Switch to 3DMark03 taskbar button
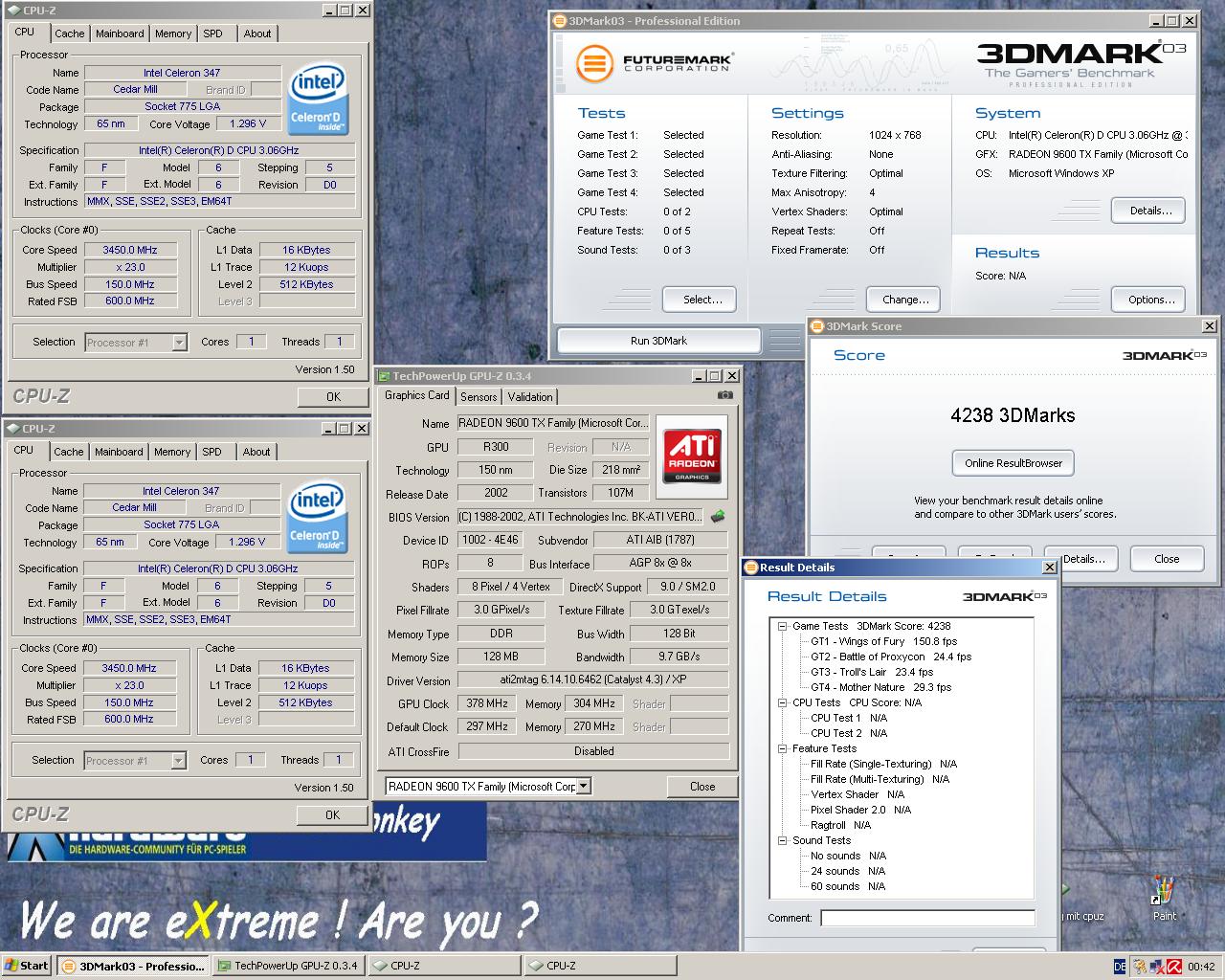1225x980 pixels. click(x=133, y=966)
